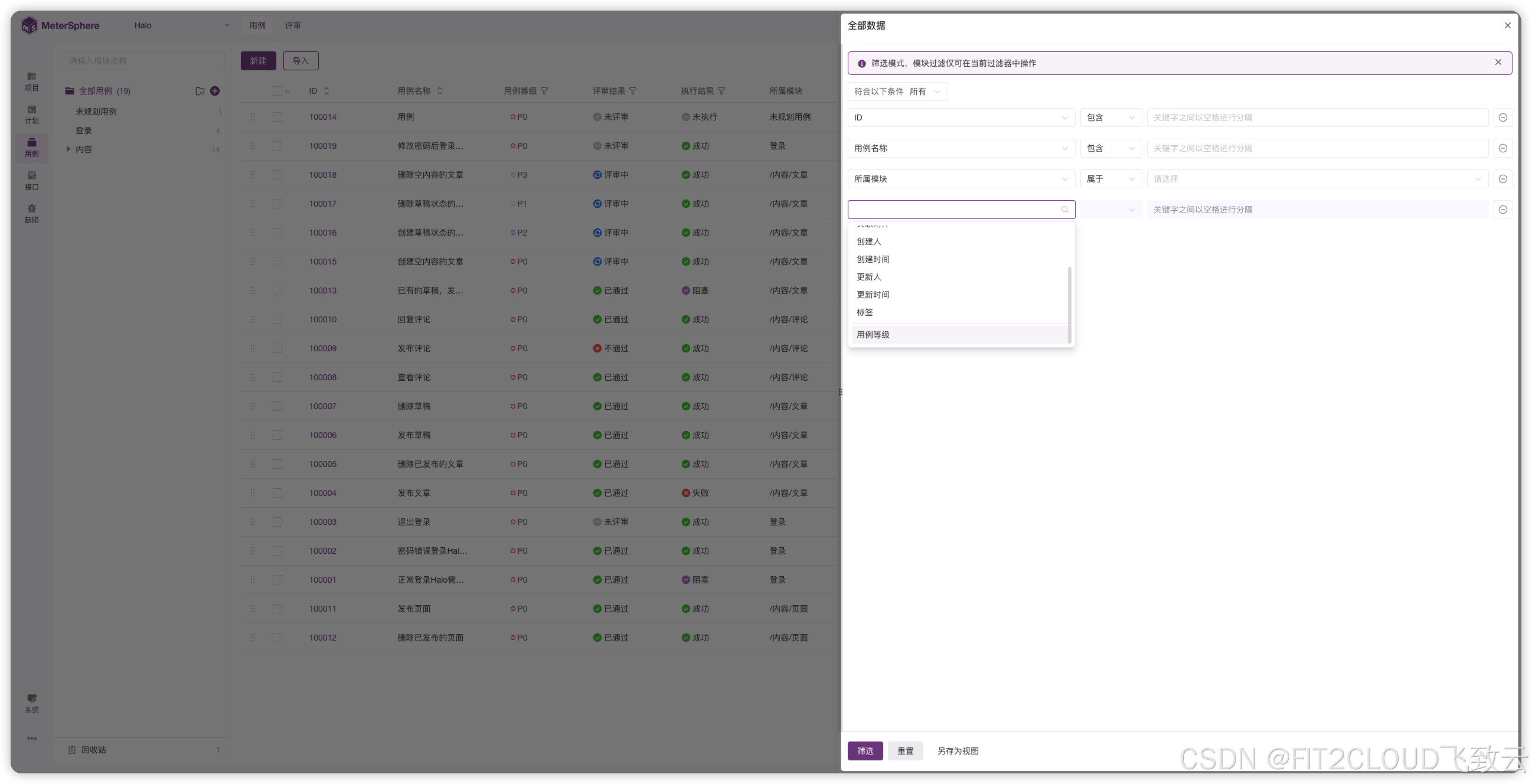The width and height of the screenshot is (1532, 784).
Task: Click the drag handle for row 100014
Action: pyautogui.click(x=253, y=117)
